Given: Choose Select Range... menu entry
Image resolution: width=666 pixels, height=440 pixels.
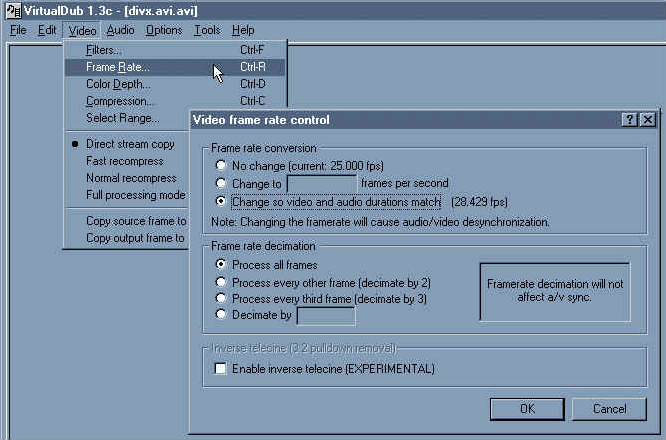Looking at the screenshot, I should tap(127, 118).
